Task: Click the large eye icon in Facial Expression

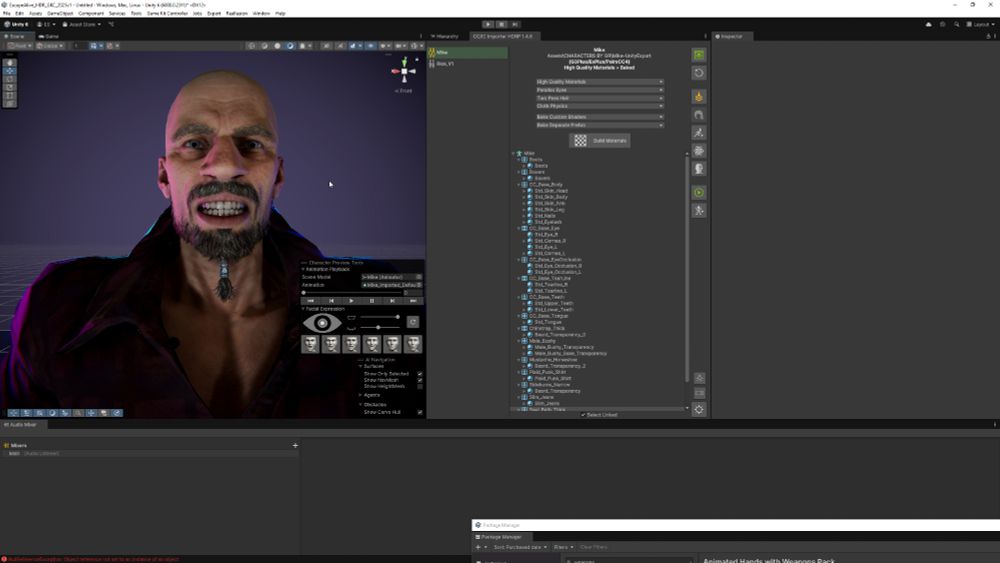Action: [321, 323]
